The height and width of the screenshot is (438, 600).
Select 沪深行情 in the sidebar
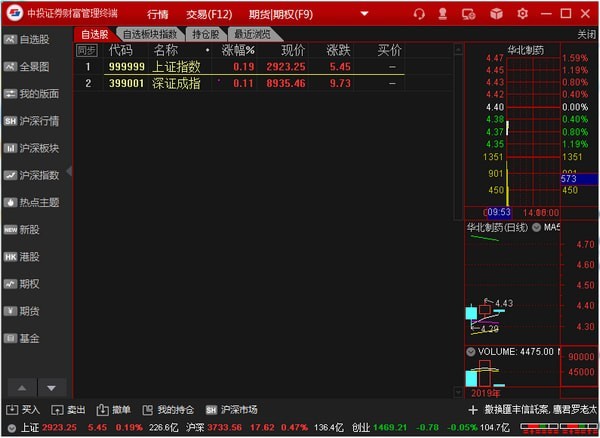pos(31,121)
